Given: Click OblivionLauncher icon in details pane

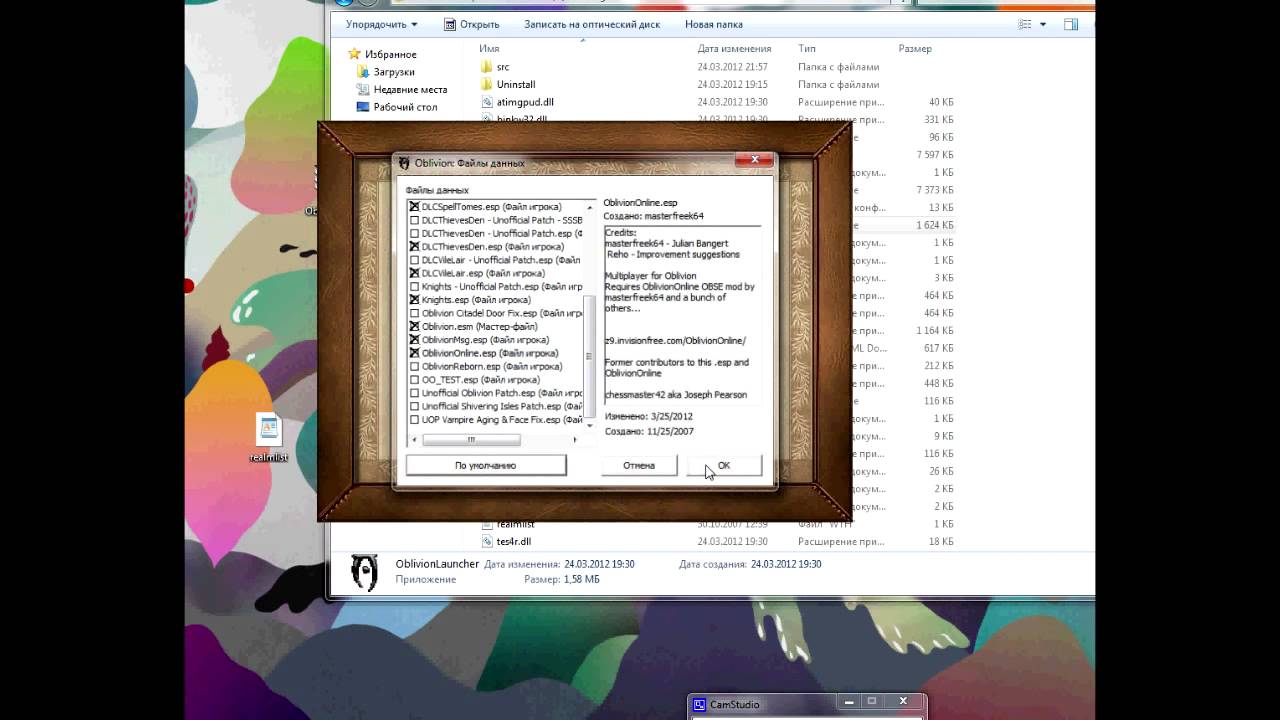Looking at the screenshot, I should pyautogui.click(x=365, y=573).
